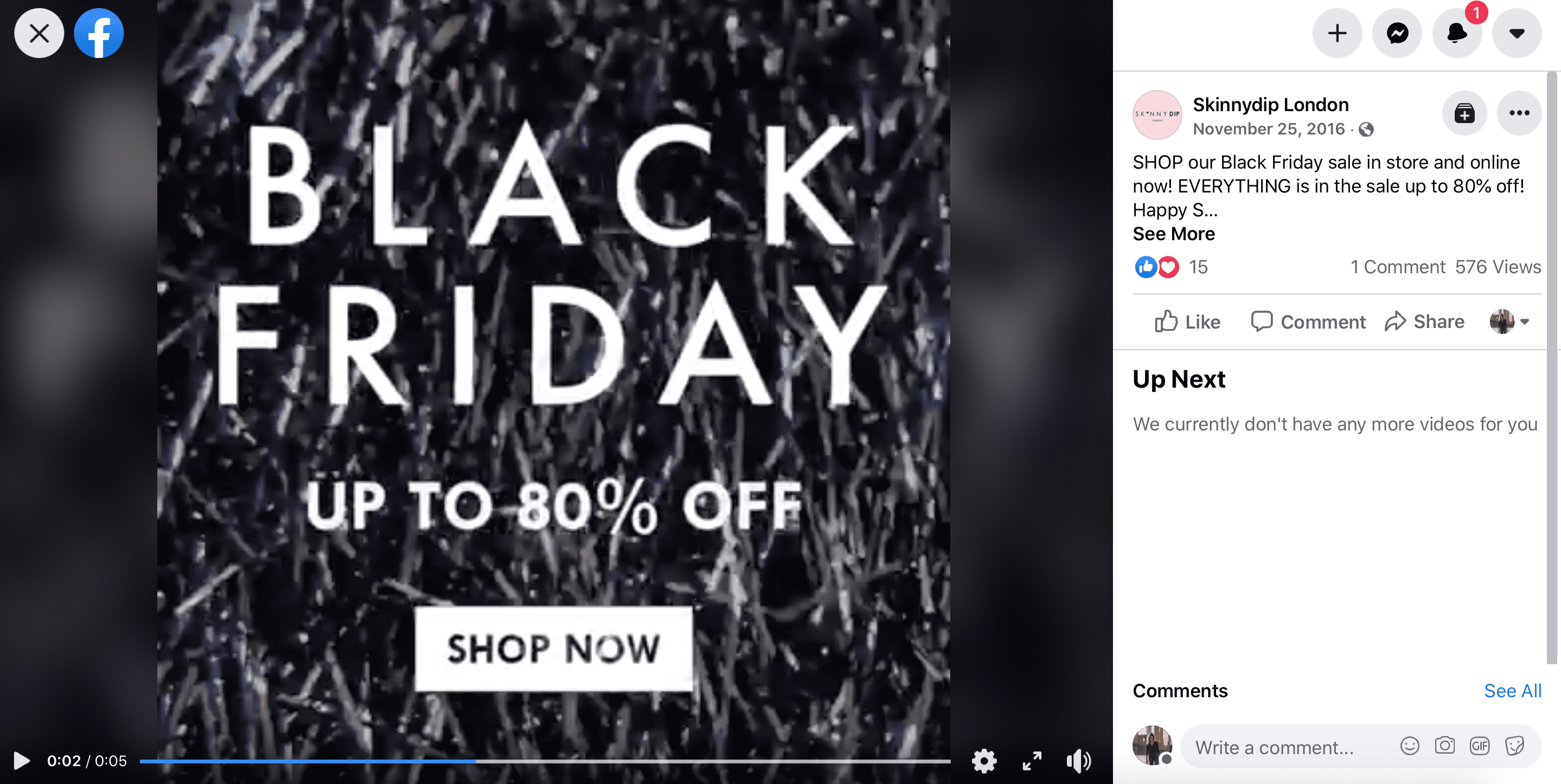Click the Write a comment field

pyautogui.click(x=1291, y=747)
